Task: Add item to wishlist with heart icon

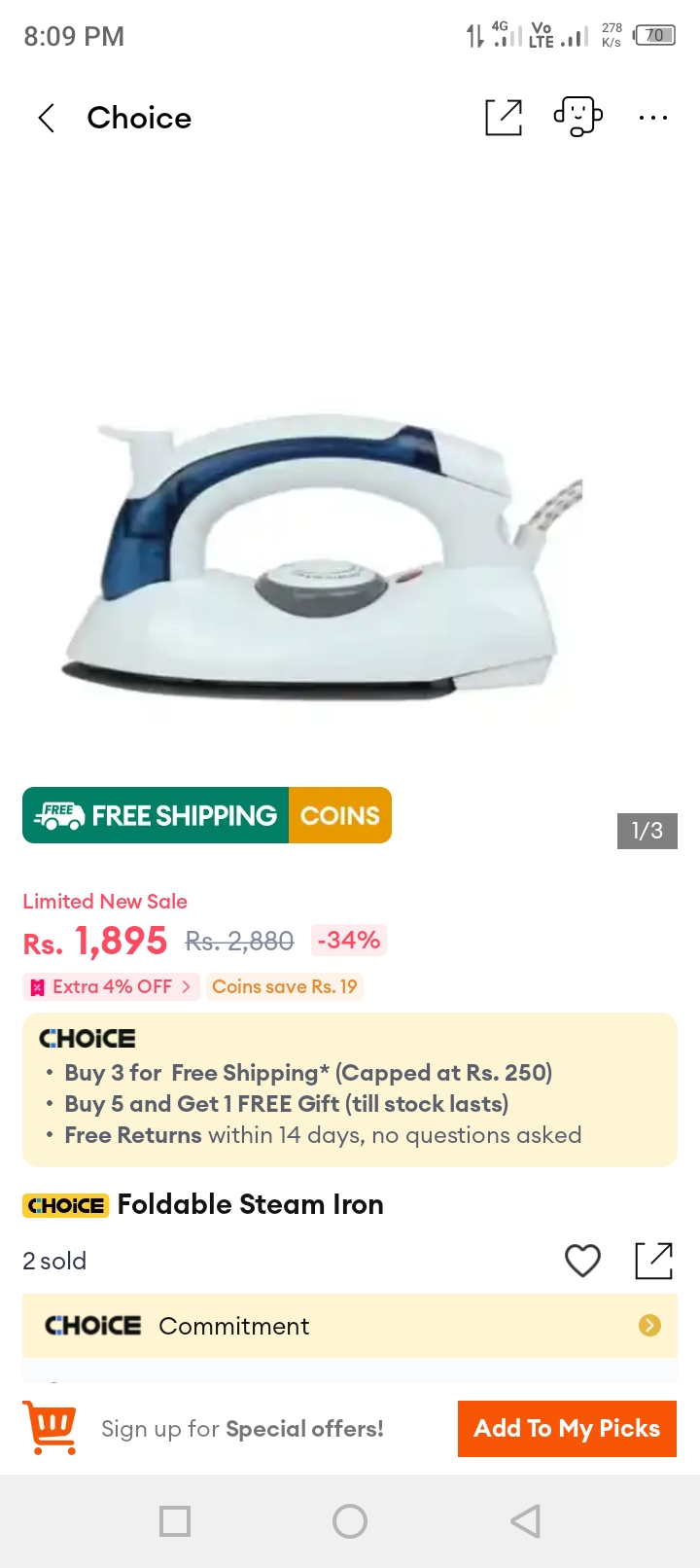Action: tap(582, 1261)
